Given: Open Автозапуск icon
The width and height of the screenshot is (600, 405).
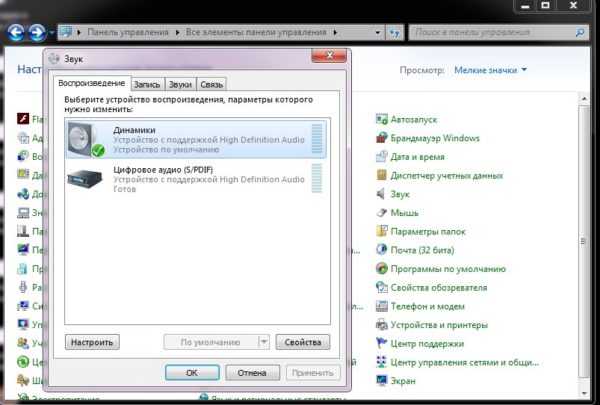Looking at the screenshot, I should coord(382,119).
